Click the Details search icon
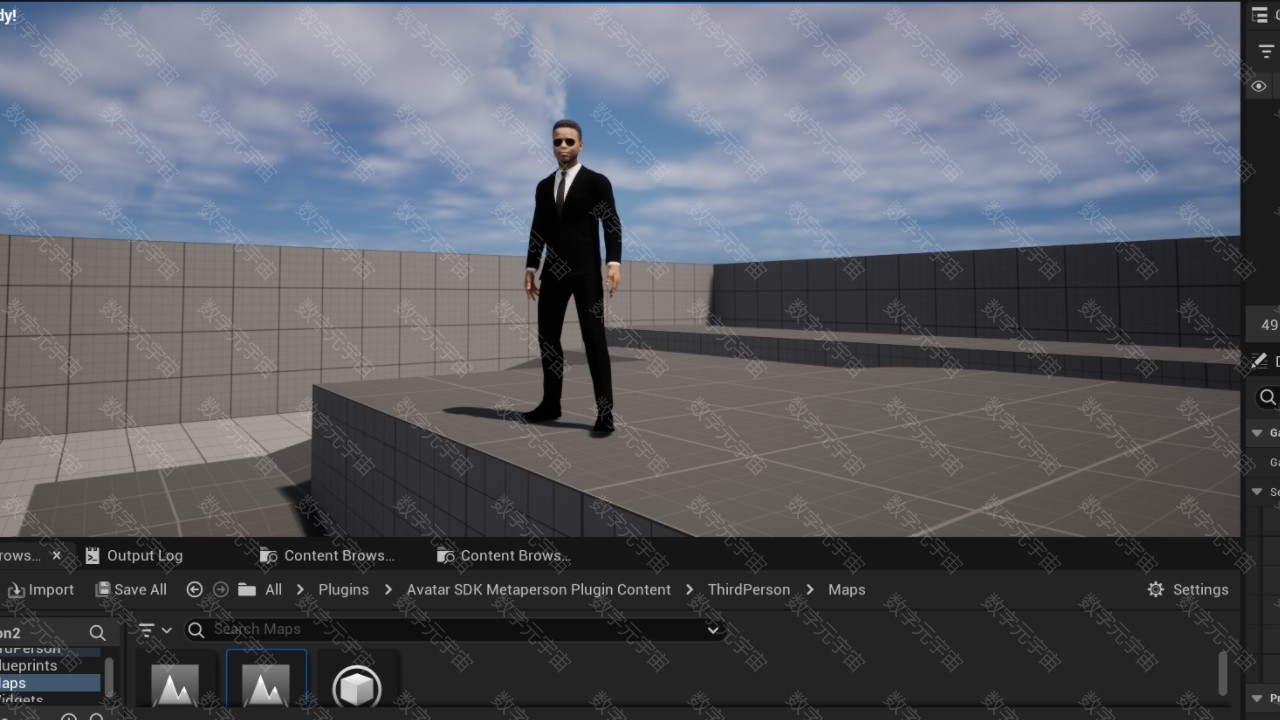This screenshot has height=720, width=1280. [1268, 398]
